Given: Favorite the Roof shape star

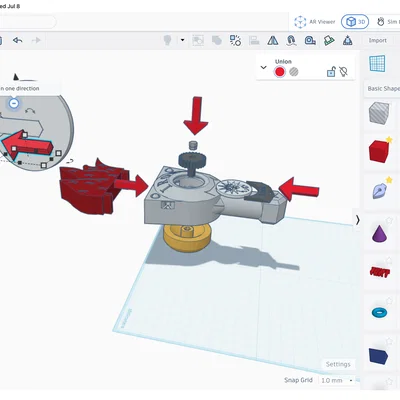Looking at the screenshot, I should tap(389, 341).
